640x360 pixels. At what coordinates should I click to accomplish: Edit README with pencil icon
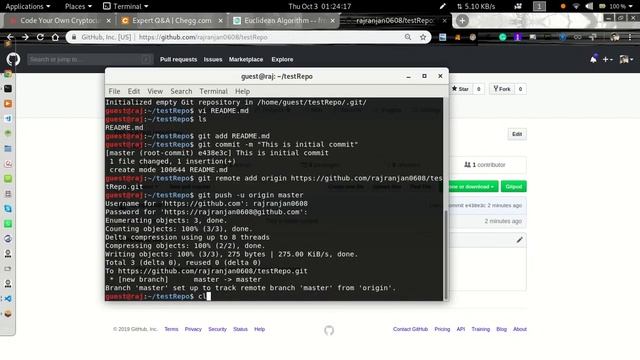pyautogui.click(x=519, y=240)
